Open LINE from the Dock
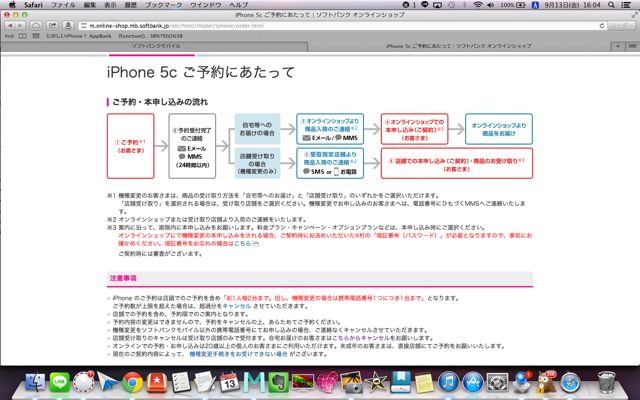Screen dimensions: 640x400 pos(60,382)
